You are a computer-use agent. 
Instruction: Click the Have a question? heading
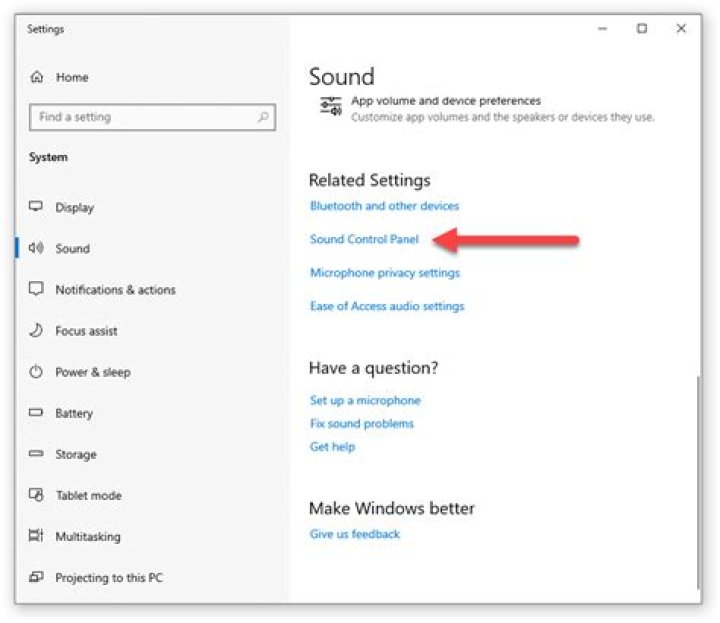coord(373,368)
